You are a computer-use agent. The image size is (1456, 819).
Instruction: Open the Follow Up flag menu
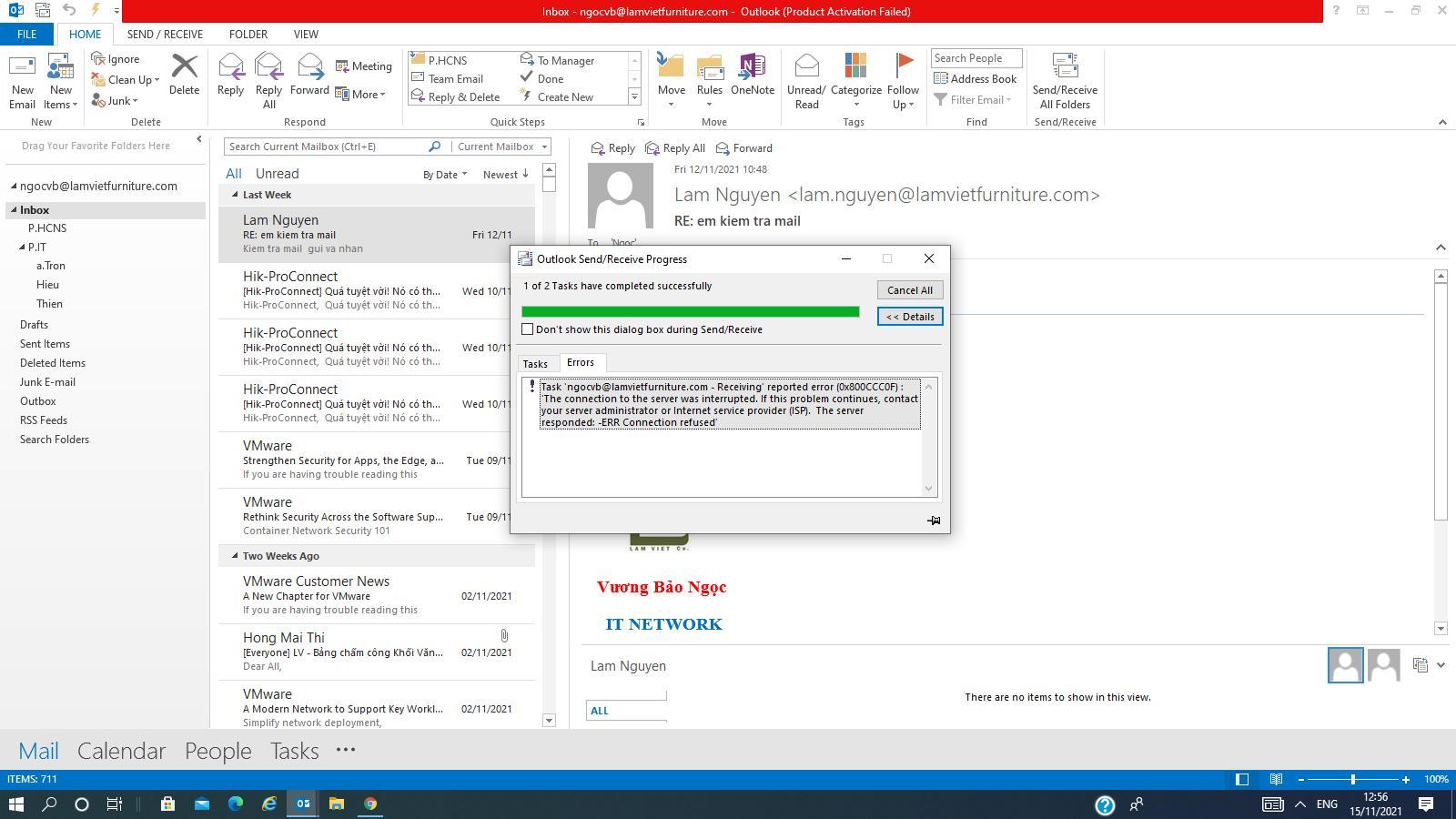(x=903, y=81)
